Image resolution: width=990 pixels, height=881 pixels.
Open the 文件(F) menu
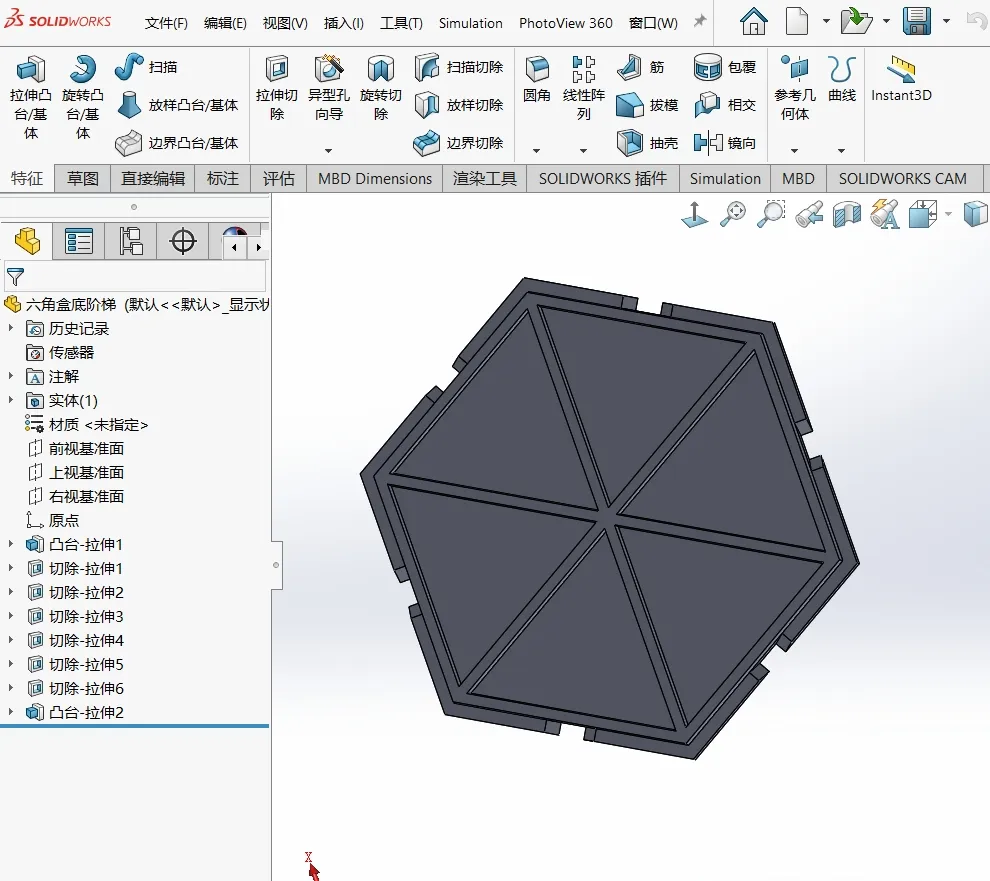[x=166, y=23]
